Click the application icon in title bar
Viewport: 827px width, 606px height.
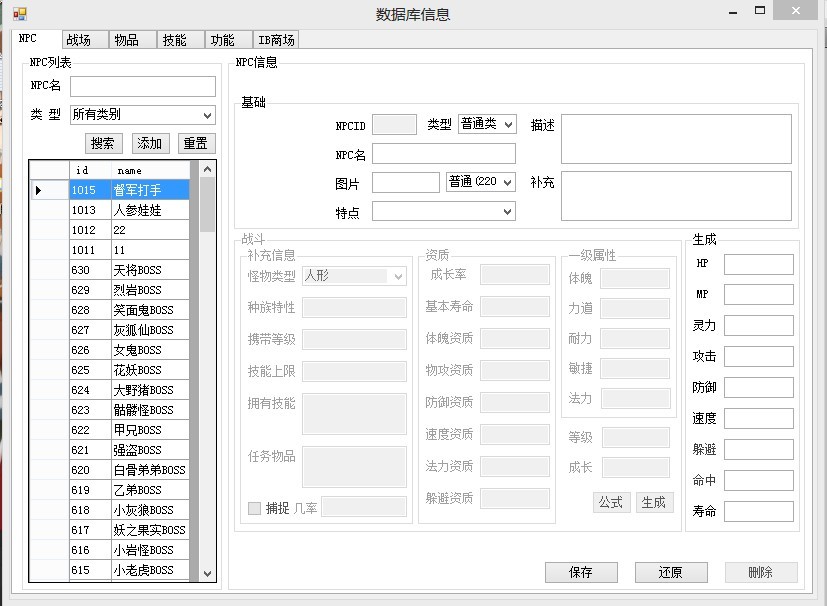coord(20,14)
